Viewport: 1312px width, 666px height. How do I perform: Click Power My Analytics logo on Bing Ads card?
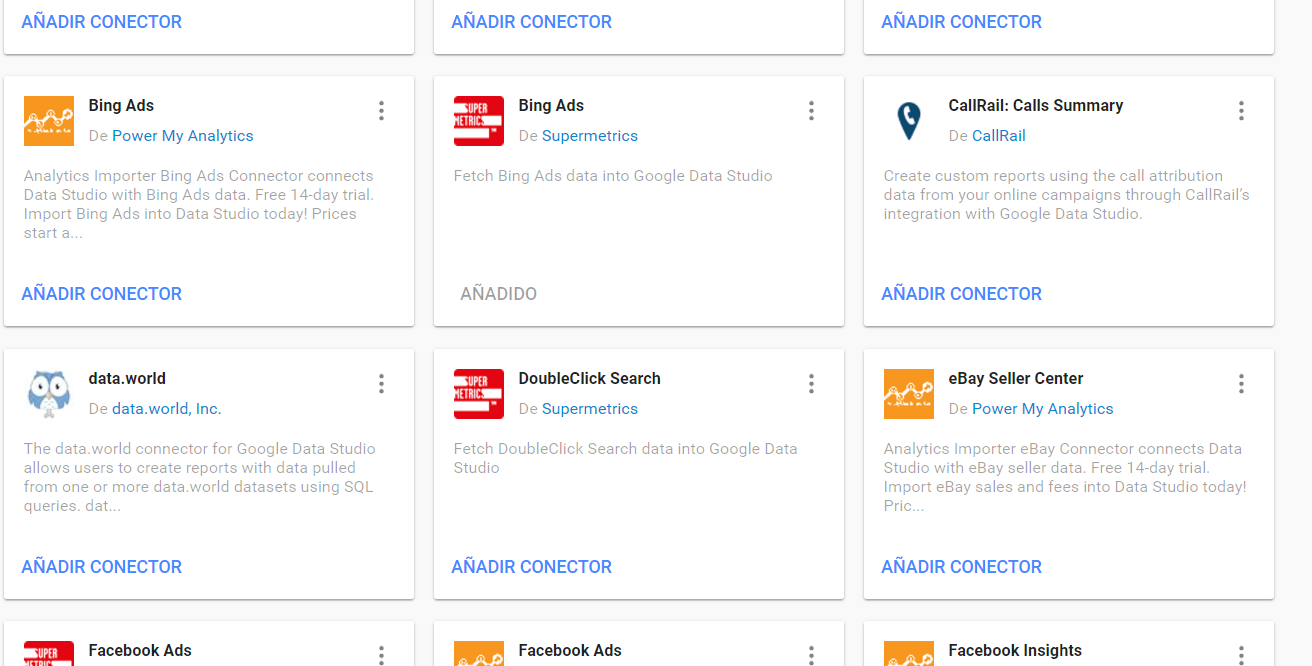coord(49,121)
